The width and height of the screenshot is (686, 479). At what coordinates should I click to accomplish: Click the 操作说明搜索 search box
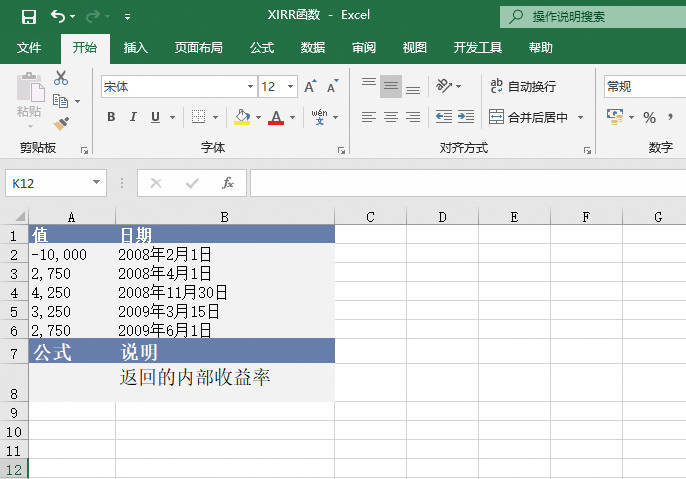pyautogui.click(x=590, y=16)
